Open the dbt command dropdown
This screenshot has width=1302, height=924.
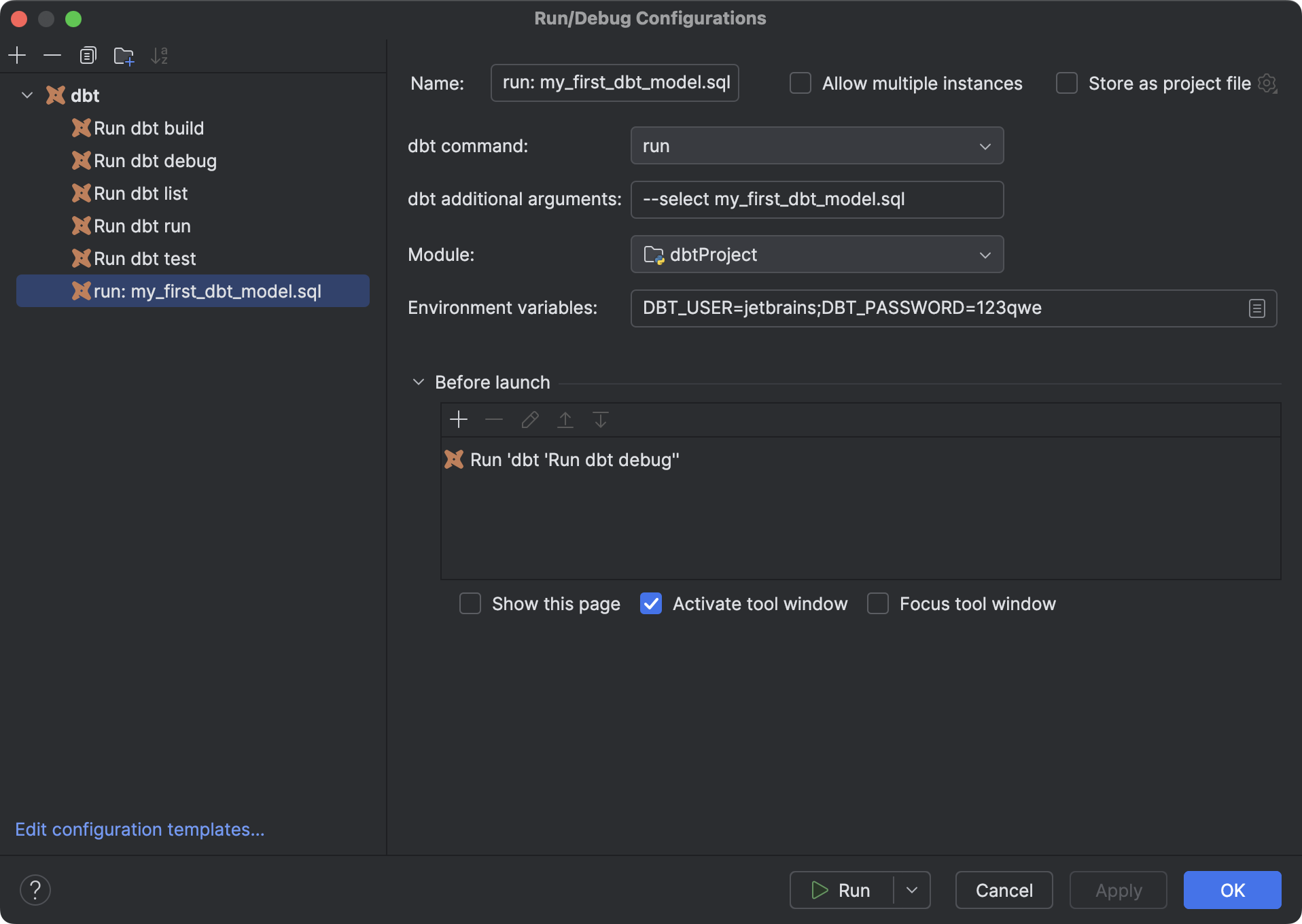click(x=985, y=145)
